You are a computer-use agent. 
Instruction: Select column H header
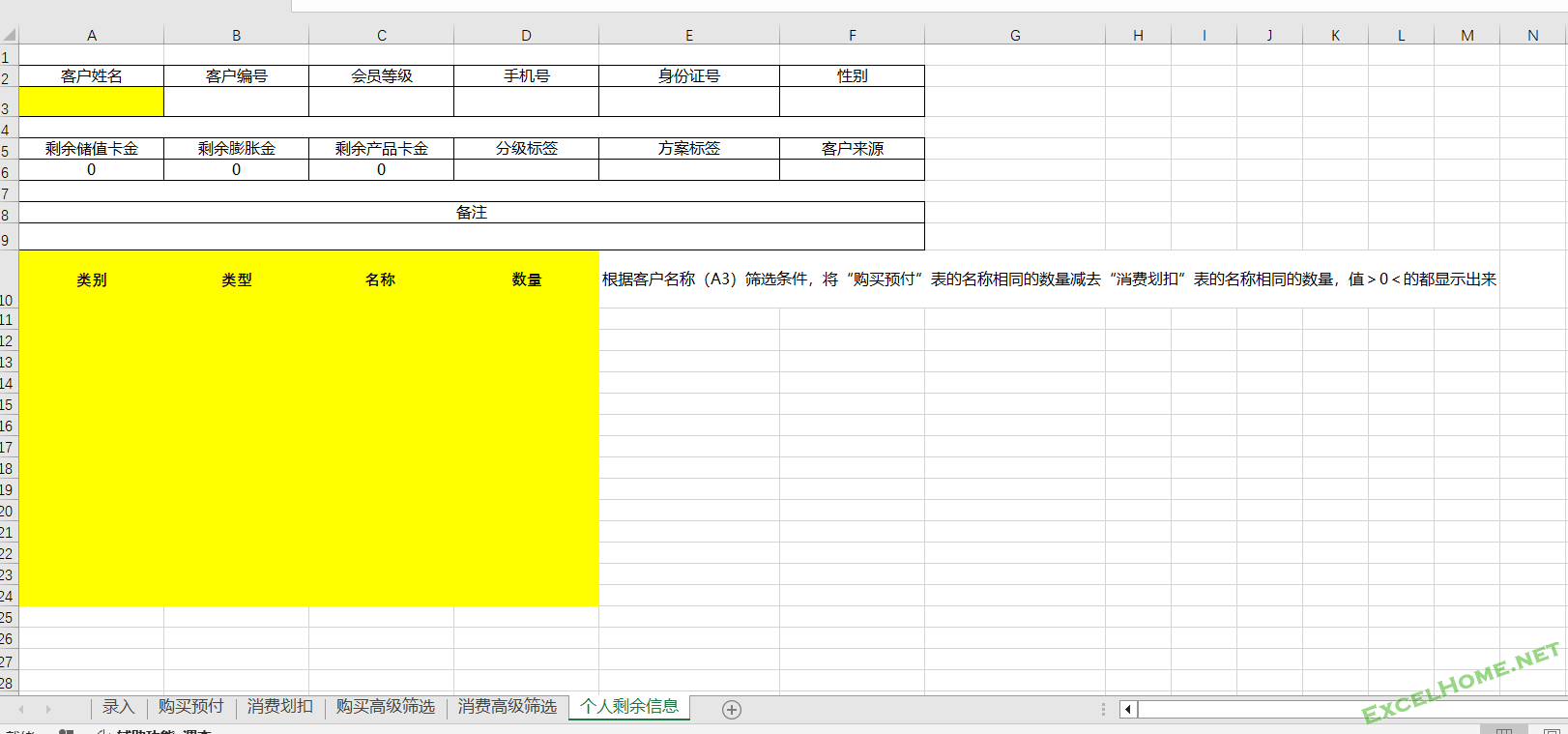[x=1139, y=35]
